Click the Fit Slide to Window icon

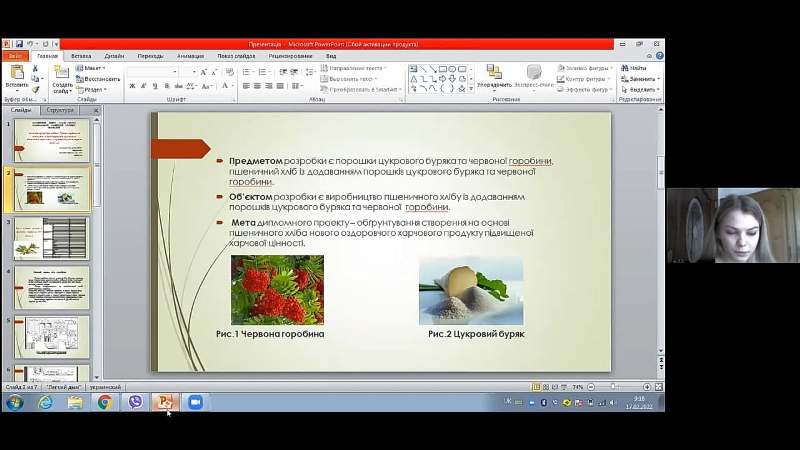click(659, 387)
